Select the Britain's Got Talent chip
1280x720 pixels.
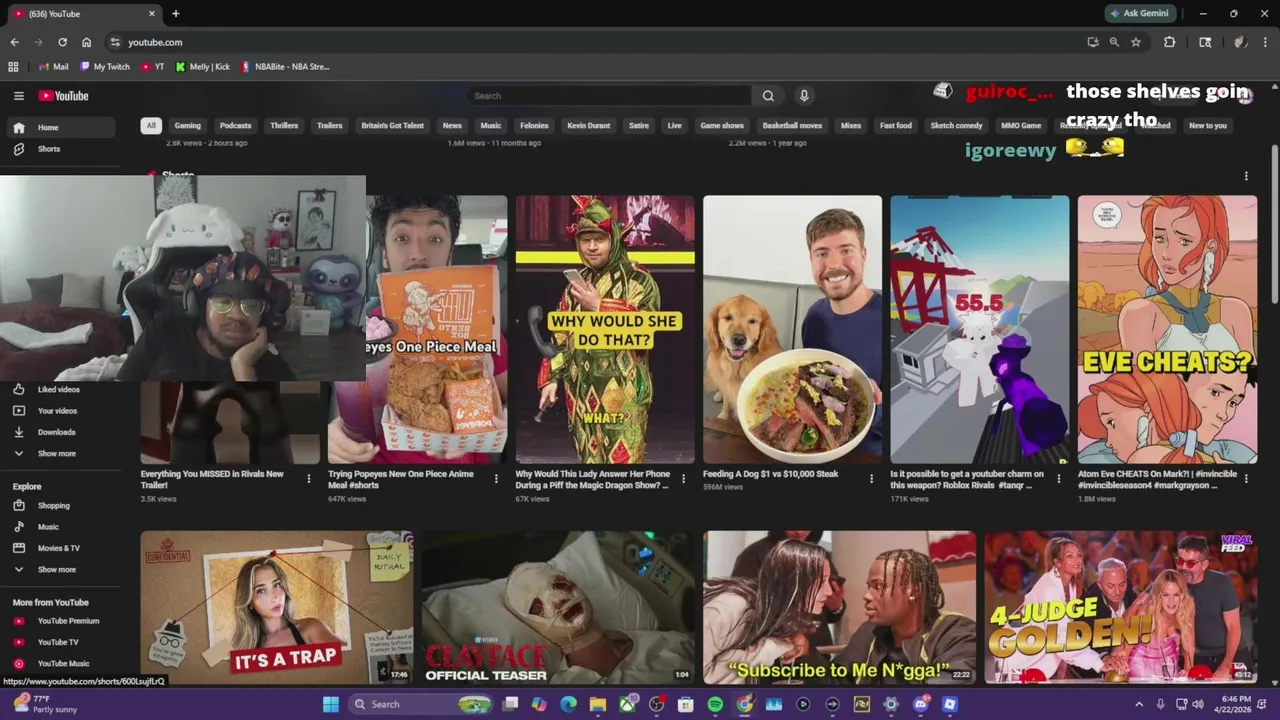(x=393, y=126)
